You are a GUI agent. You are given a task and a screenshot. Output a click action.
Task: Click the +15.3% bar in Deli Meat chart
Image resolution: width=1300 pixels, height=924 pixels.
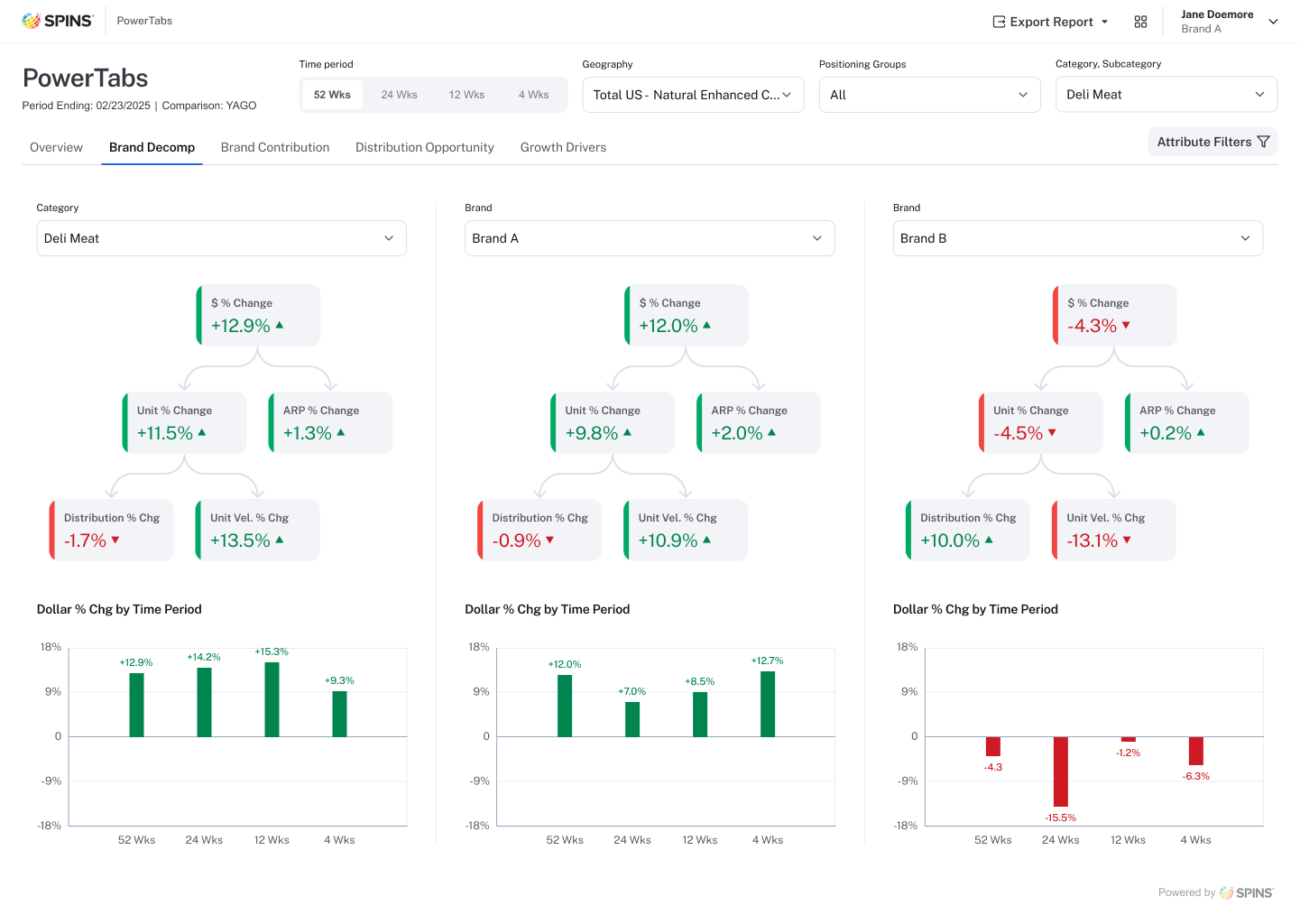tap(272, 699)
